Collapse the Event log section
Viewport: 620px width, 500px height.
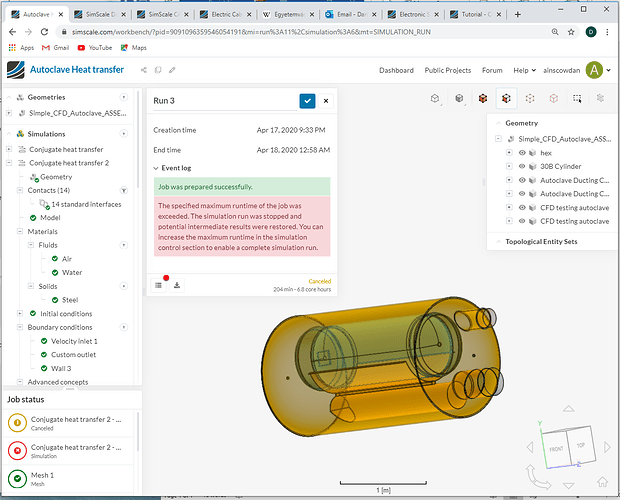pyautogui.click(x=156, y=168)
